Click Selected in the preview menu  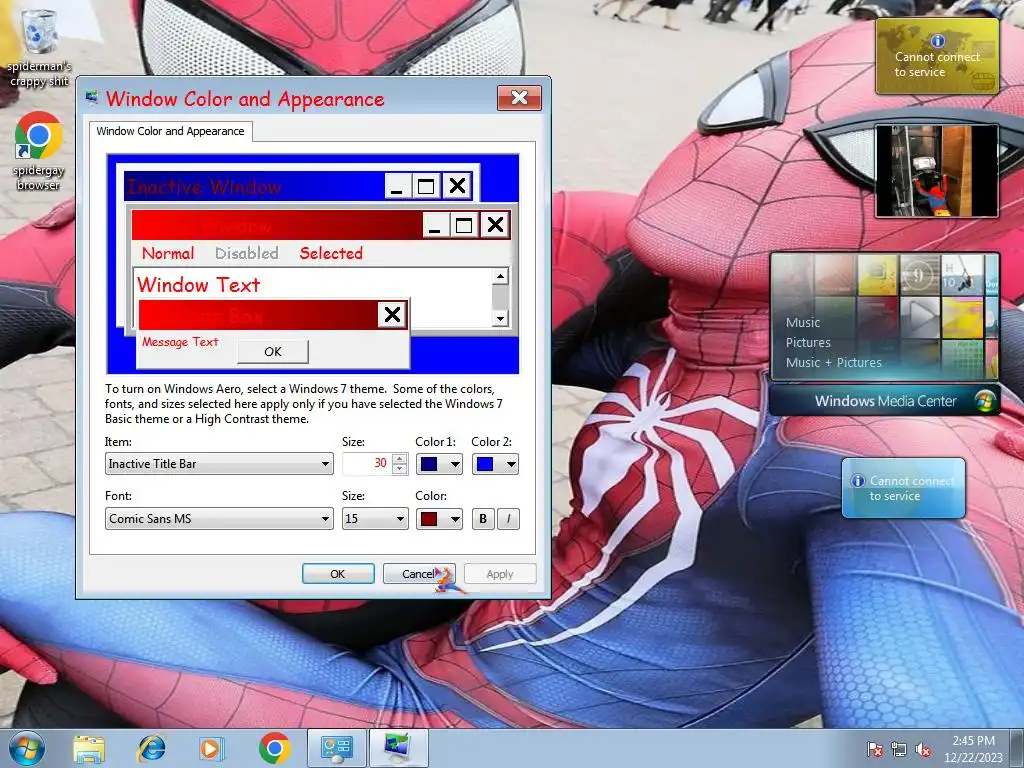[330, 253]
